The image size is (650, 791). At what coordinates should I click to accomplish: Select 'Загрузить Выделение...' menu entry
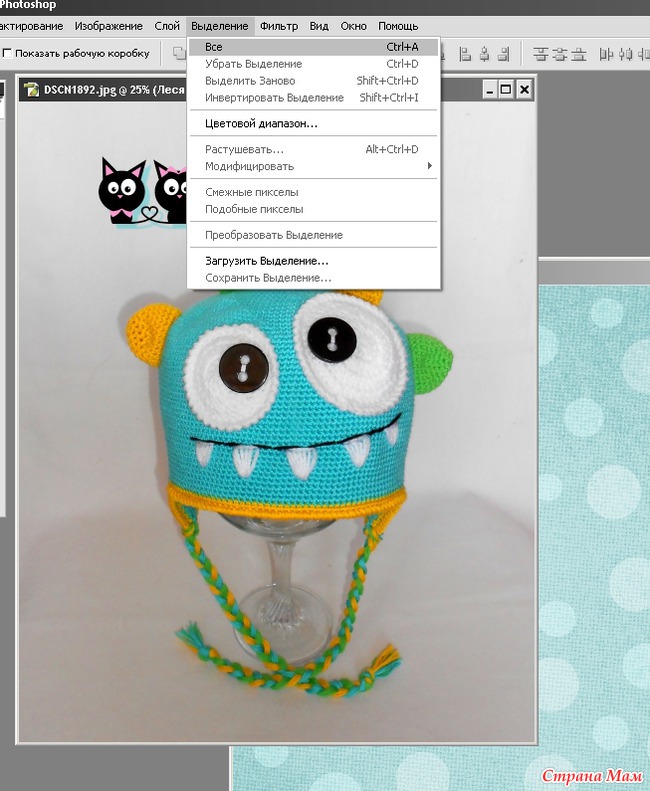(266, 261)
